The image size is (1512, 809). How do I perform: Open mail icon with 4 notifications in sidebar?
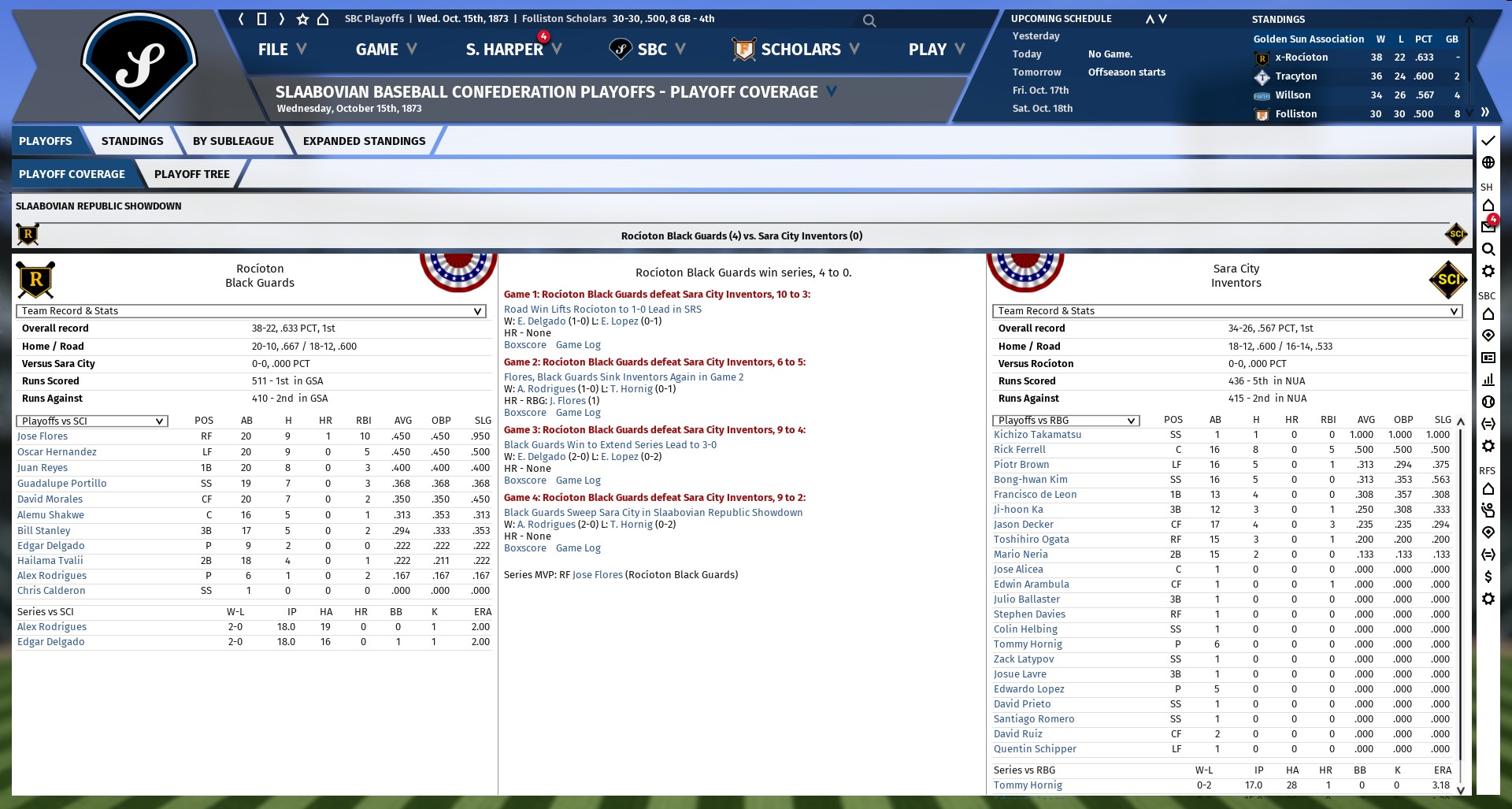click(x=1488, y=227)
